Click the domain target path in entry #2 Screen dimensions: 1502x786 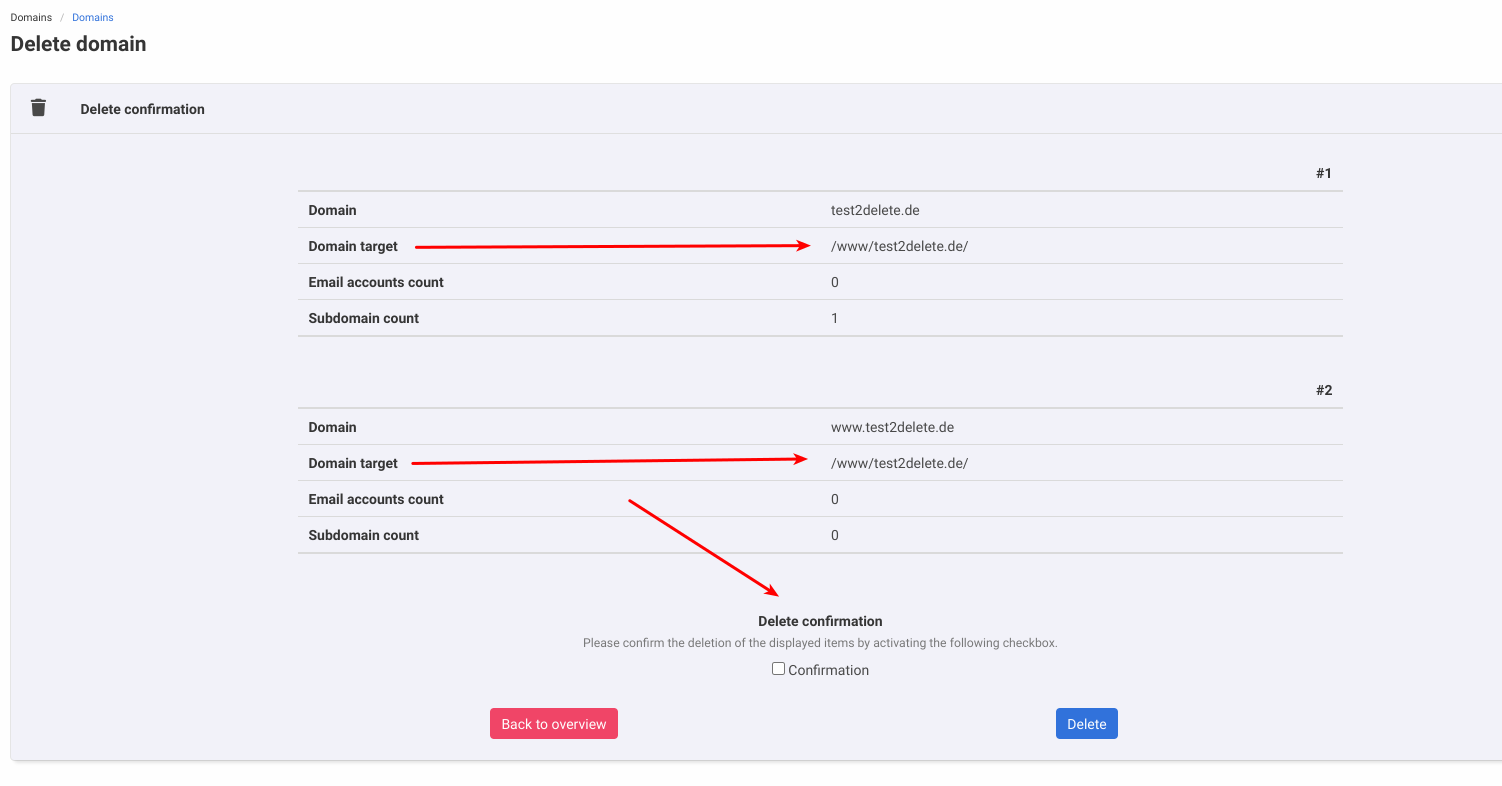pyautogui.click(x=899, y=463)
